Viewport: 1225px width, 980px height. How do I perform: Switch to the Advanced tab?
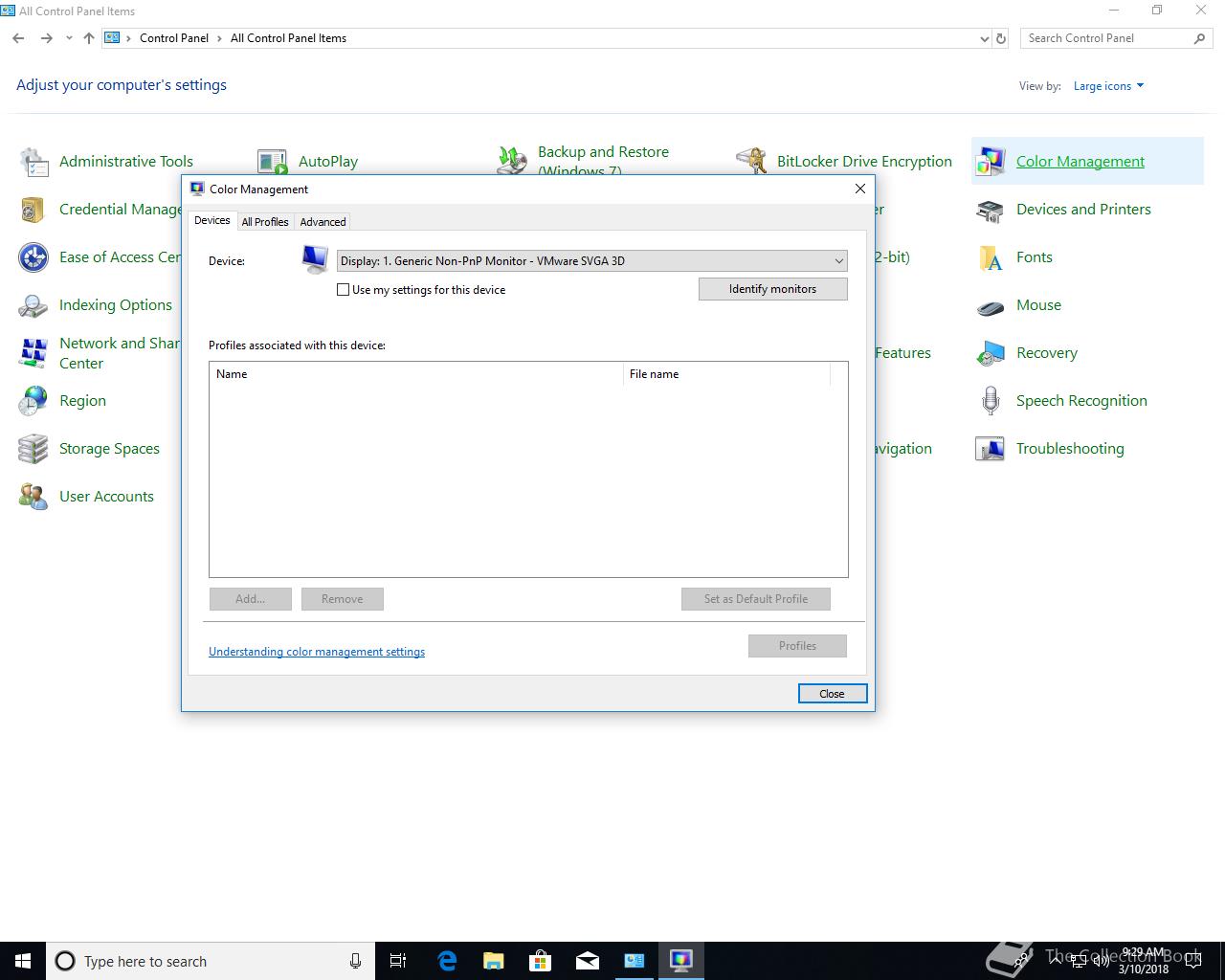tap(323, 221)
